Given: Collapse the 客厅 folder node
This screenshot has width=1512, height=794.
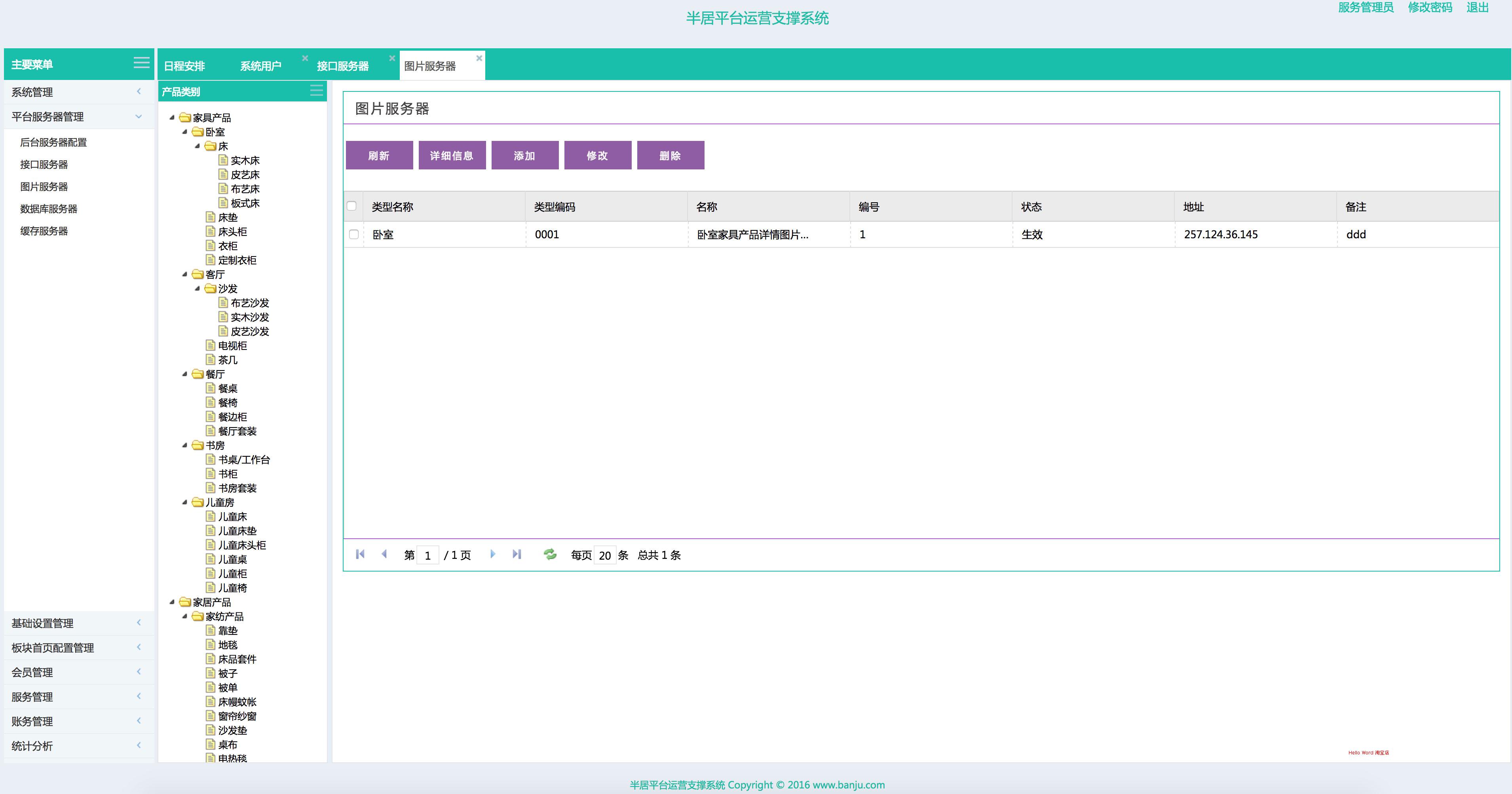Looking at the screenshot, I should (x=185, y=274).
